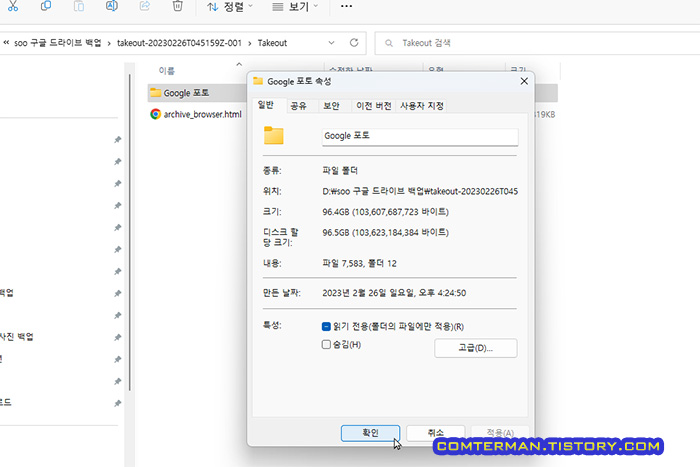Toggle the 읽기 전용 checkbox
Image resolution: width=700 pixels, height=467 pixels.
(326, 327)
